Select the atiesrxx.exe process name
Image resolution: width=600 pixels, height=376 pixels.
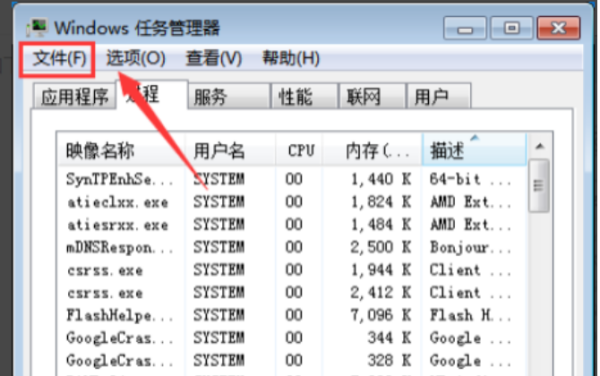(x=117, y=225)
